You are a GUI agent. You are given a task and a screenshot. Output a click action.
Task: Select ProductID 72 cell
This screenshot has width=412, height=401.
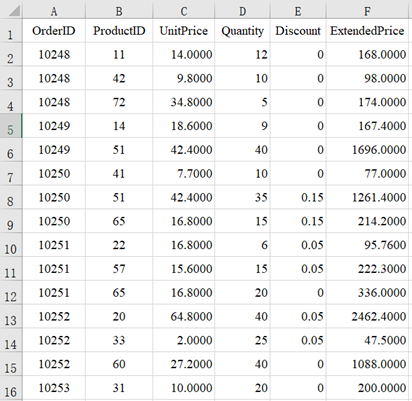pos(119,102)
